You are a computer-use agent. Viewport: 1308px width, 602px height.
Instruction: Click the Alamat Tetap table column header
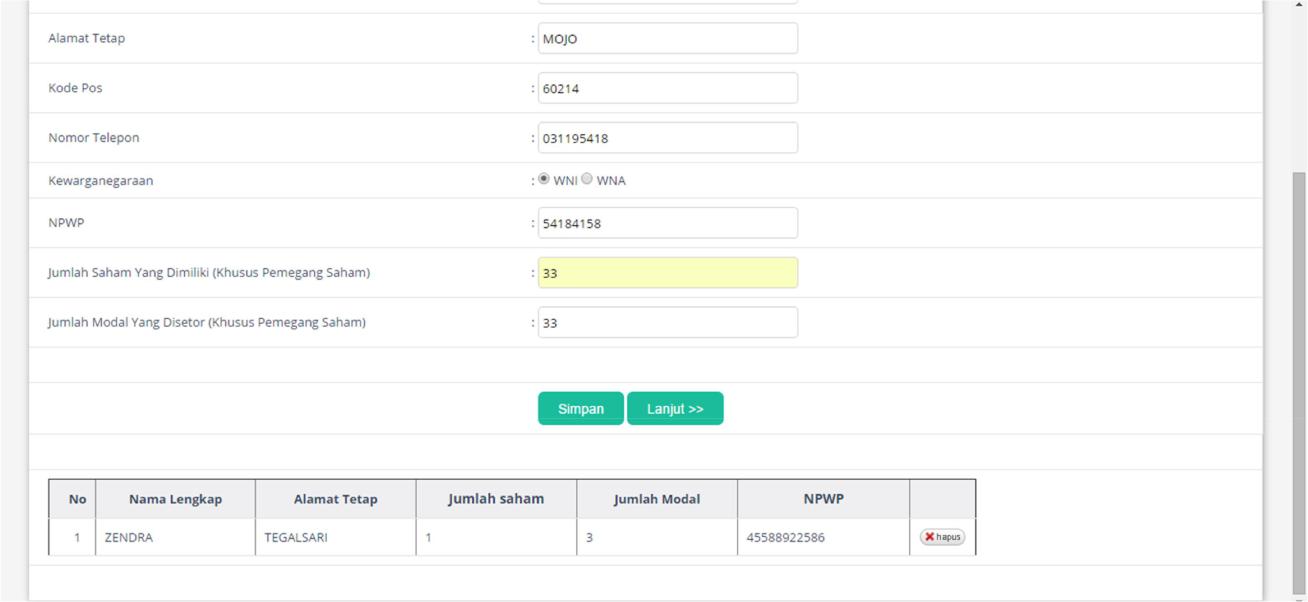(x=335, y=499)
